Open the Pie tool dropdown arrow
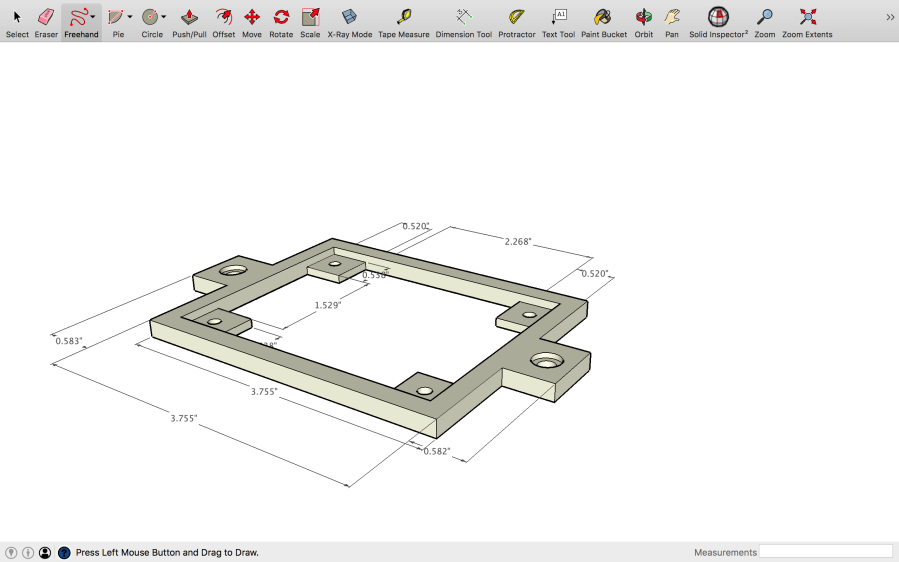The height and width of the screenshot is (562, 899). (x=130, y=17)
